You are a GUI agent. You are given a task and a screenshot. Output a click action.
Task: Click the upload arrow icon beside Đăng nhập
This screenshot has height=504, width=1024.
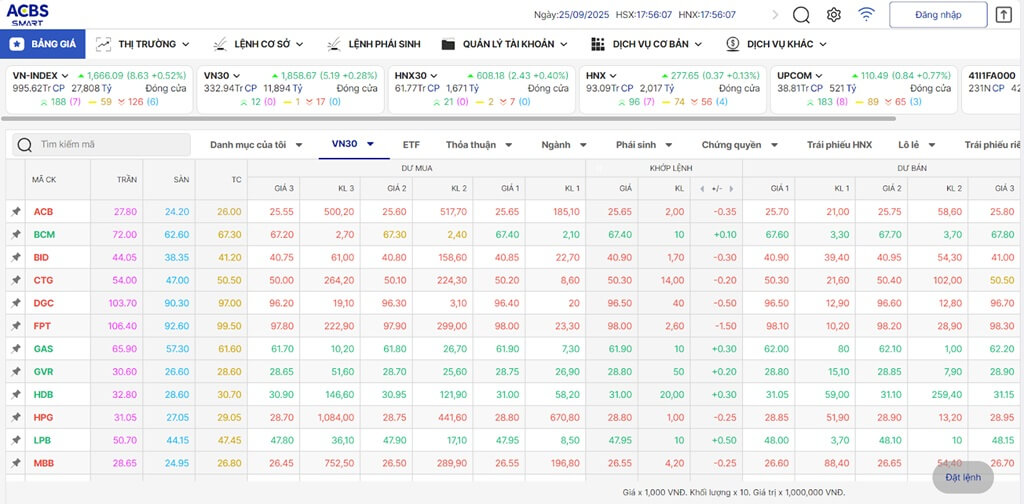1004,15
